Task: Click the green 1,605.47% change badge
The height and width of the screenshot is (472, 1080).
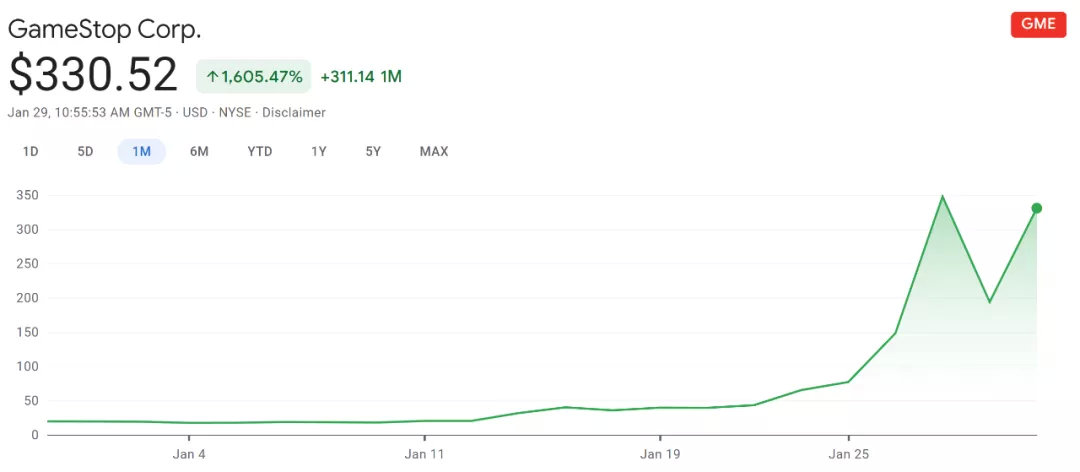Action: coord(254,76)
